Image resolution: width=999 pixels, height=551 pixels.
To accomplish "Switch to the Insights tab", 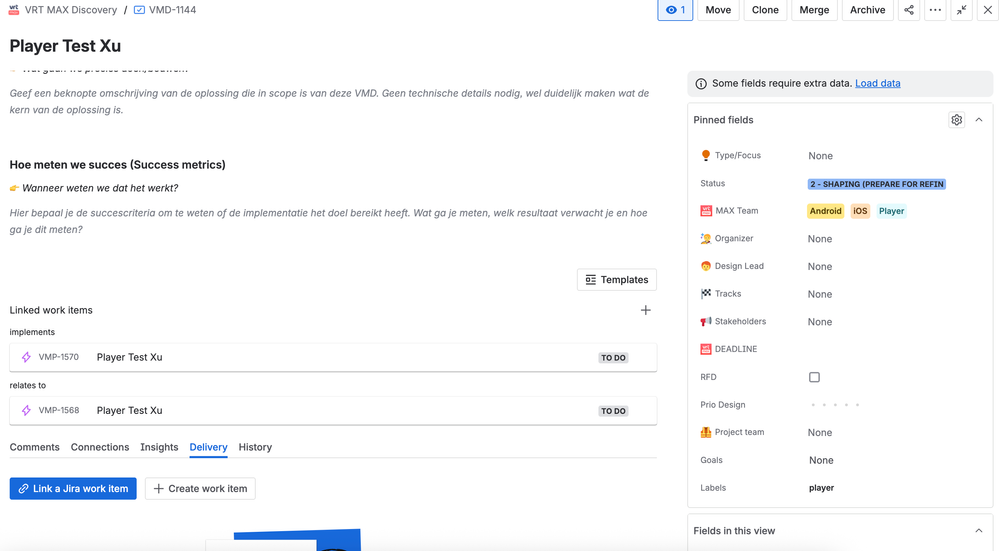I will [159, 447].
